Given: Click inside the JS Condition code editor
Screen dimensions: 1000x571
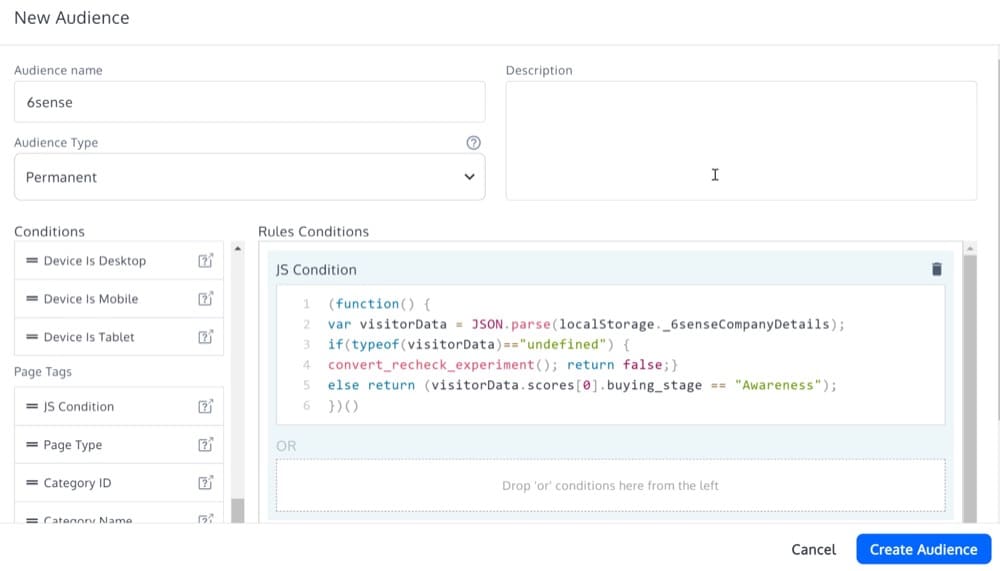Looking at the screenshot, I should (610, 355).
